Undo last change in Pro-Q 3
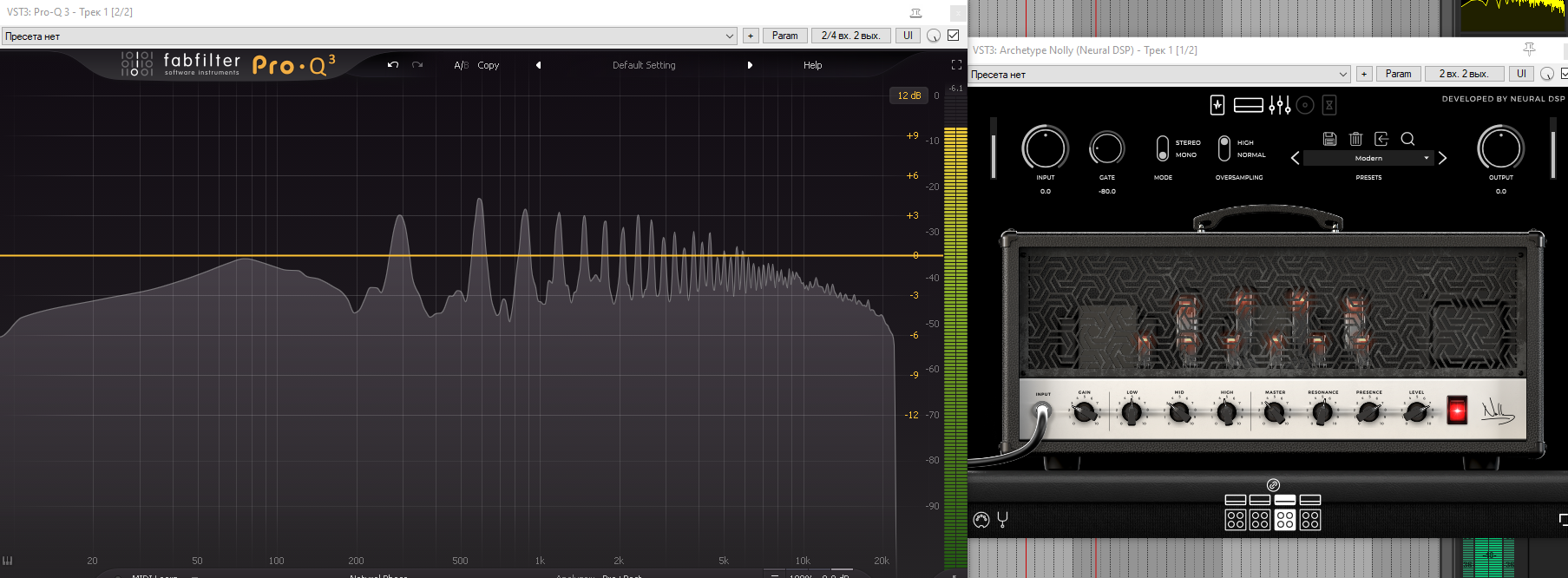 (393, 65)
